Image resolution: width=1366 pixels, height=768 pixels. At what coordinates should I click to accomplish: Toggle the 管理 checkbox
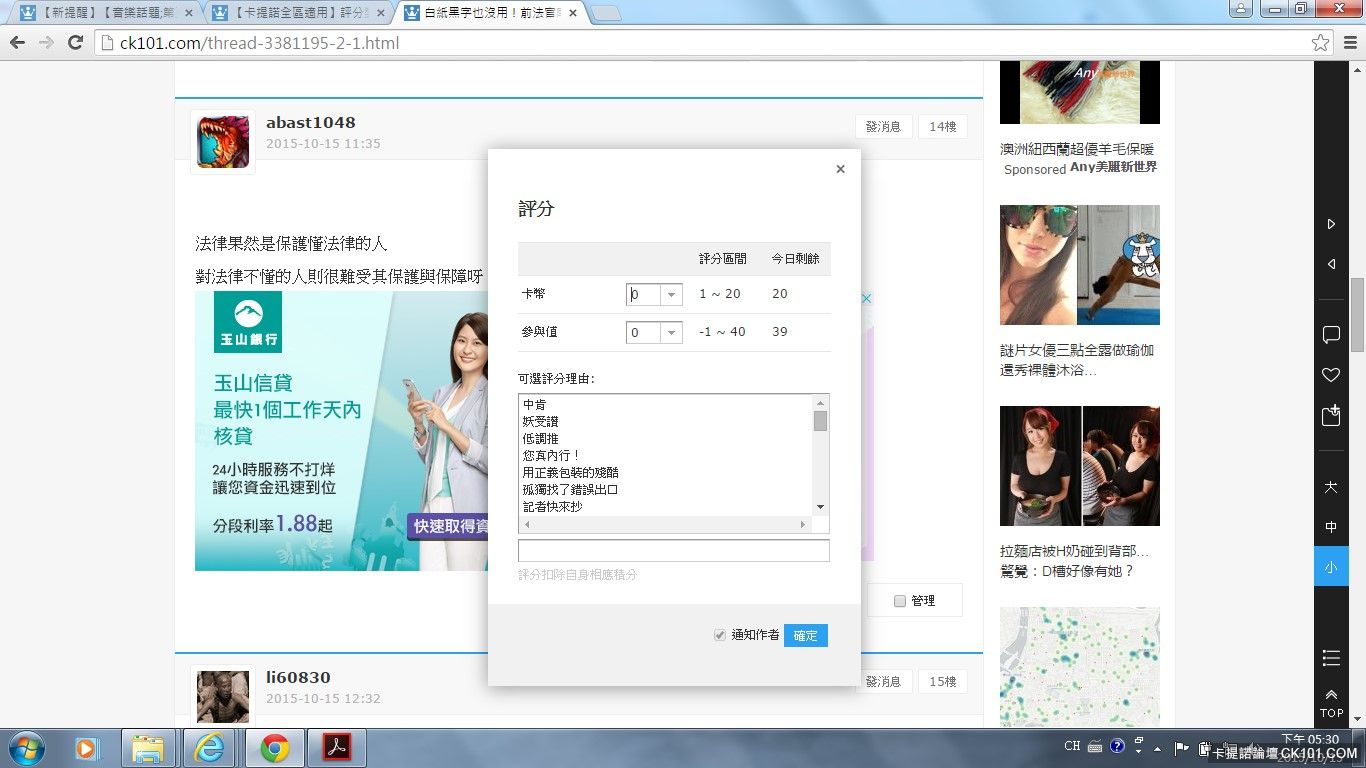click(x=900, y=601)
